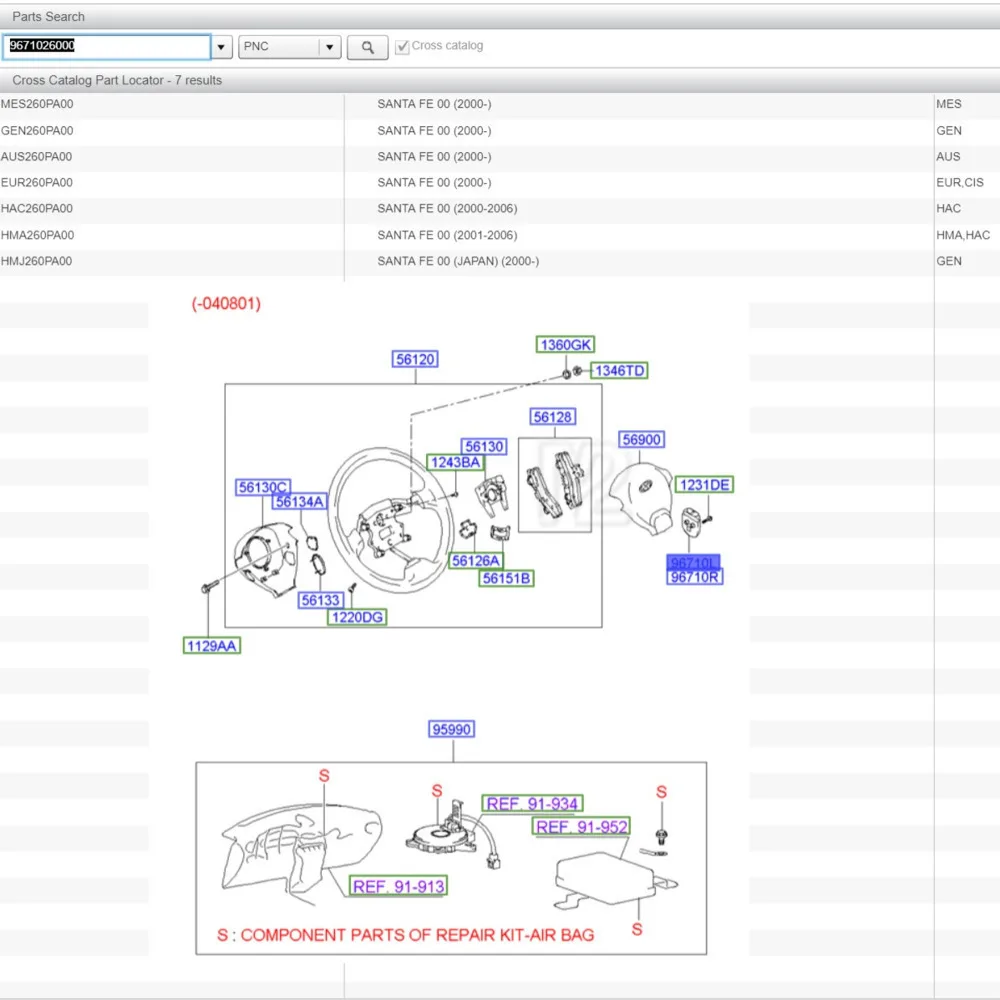
Task: Click part label 96710R
Action: coord(695,577)
